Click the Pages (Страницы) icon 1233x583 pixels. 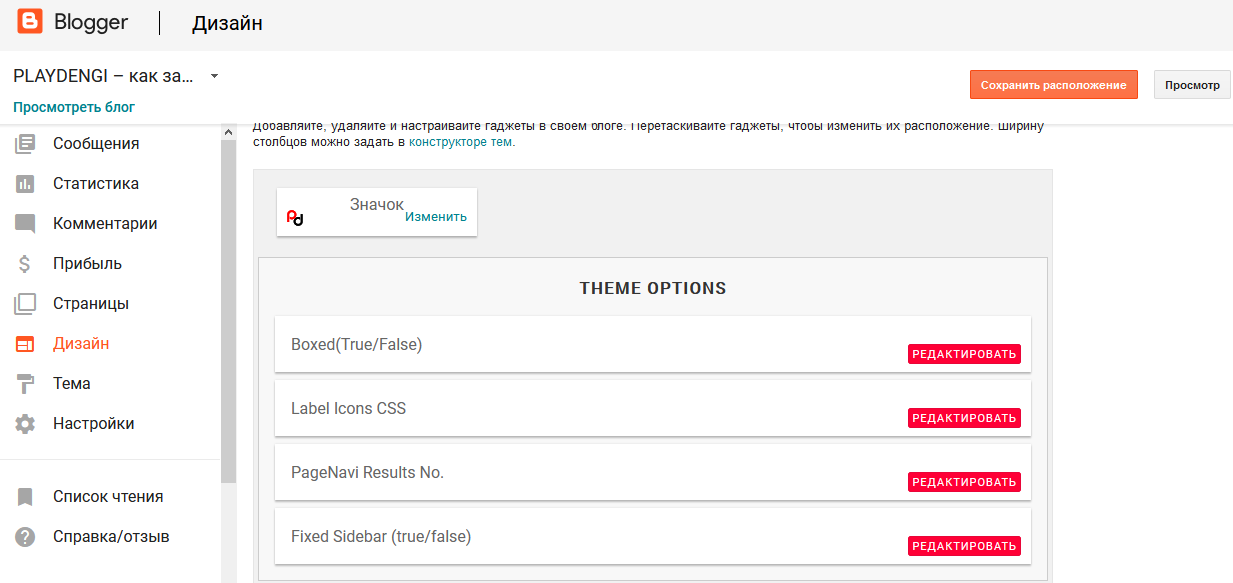coord(25,304)
